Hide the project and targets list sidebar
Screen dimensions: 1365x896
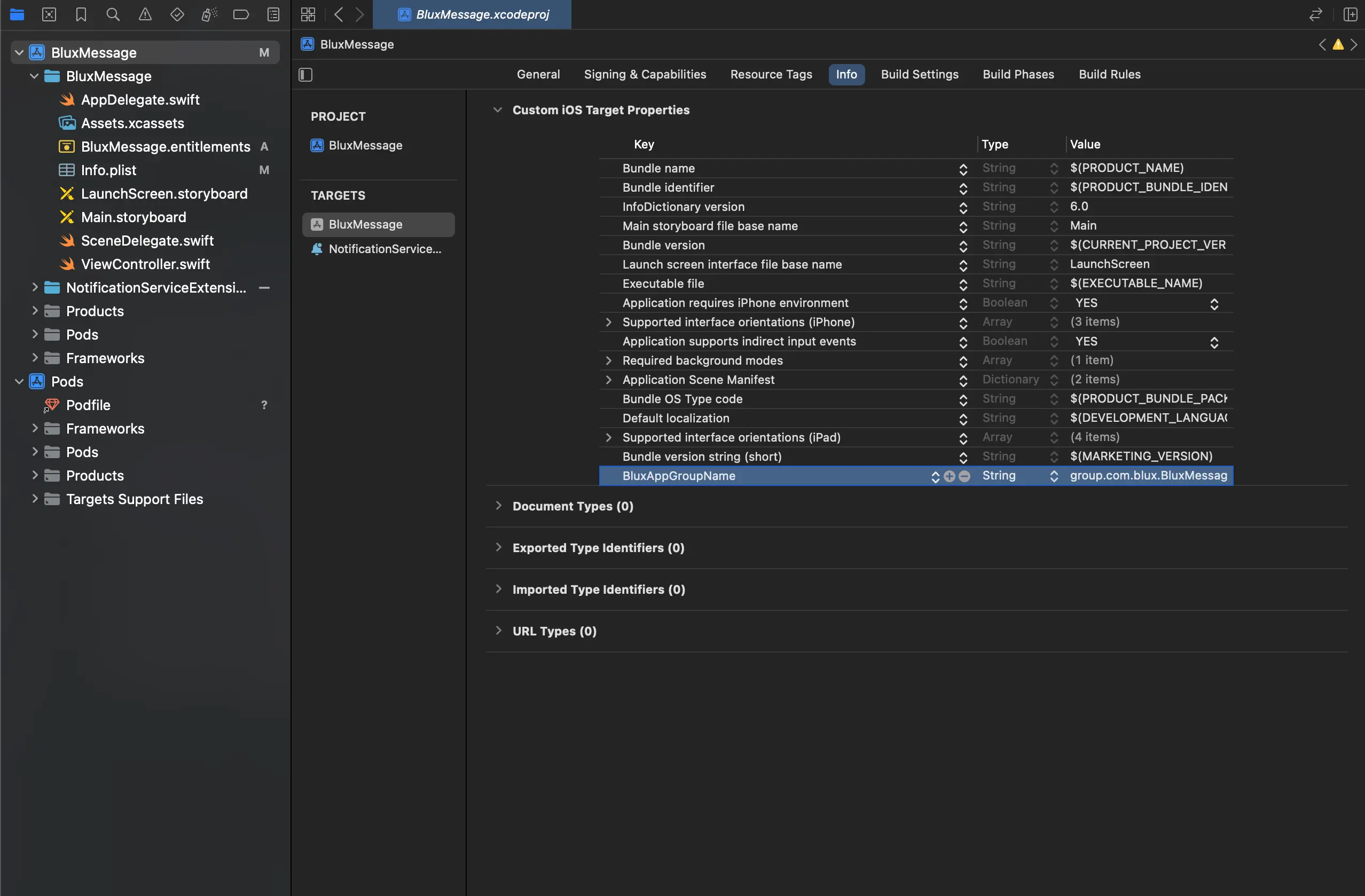pyautogui.click(x=305, y=75)
